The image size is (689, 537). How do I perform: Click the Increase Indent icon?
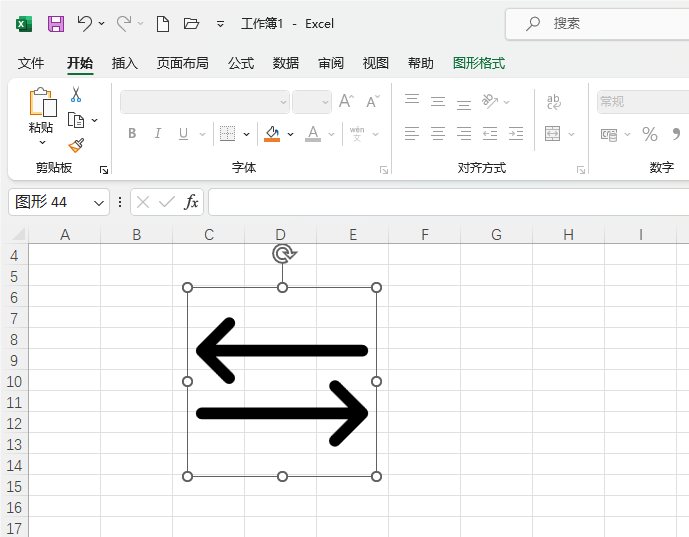coord(516,134)
